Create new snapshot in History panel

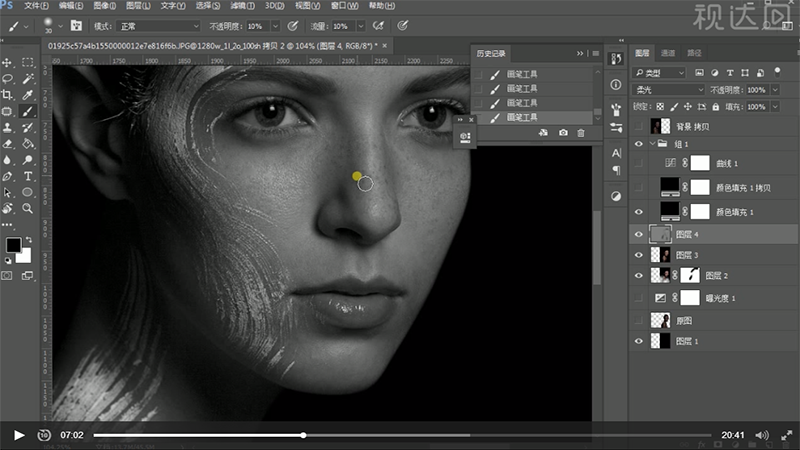[563, 133]
